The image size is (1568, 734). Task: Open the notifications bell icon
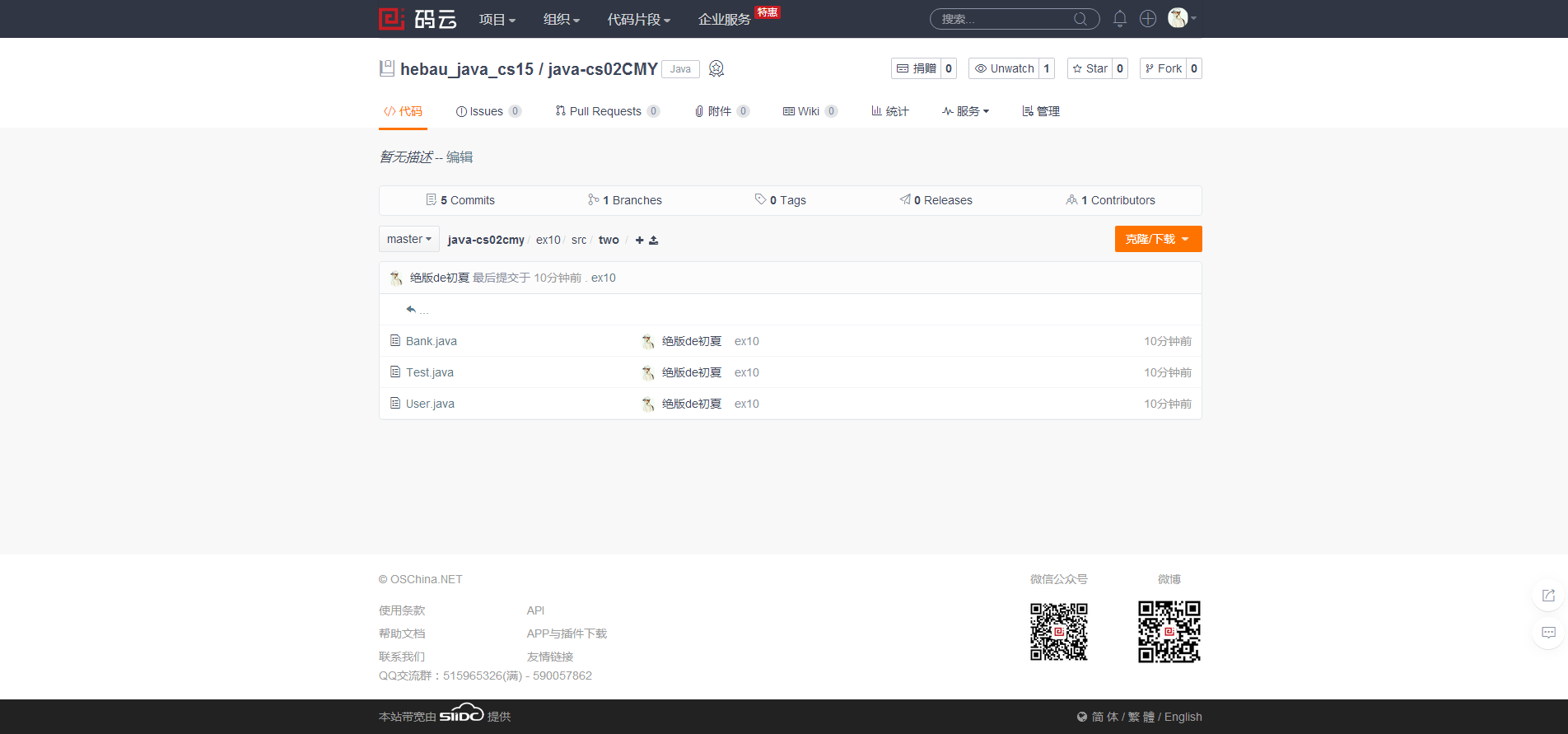point(1120,19)
